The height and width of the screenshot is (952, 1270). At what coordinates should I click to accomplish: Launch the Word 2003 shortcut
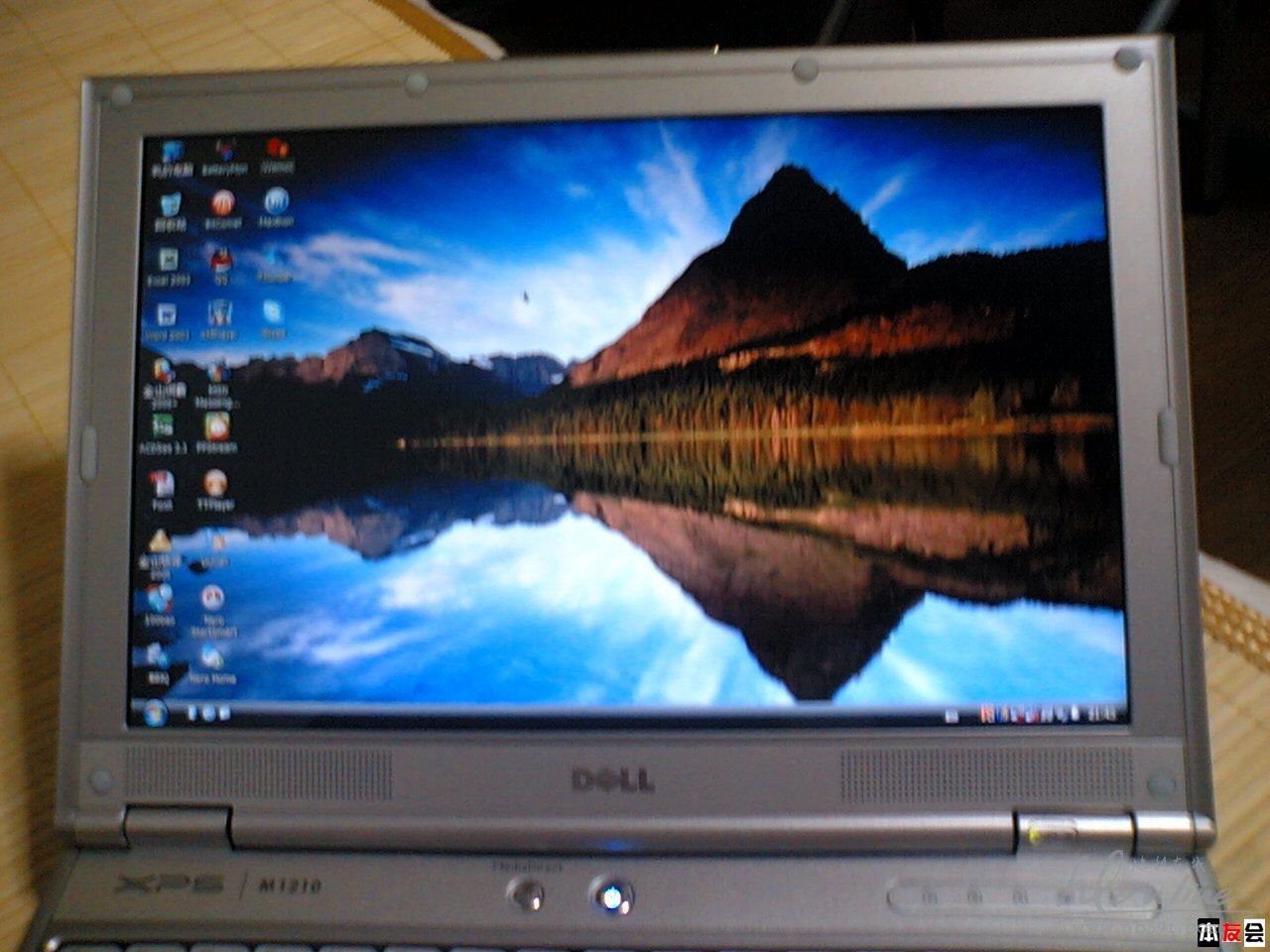167,321
